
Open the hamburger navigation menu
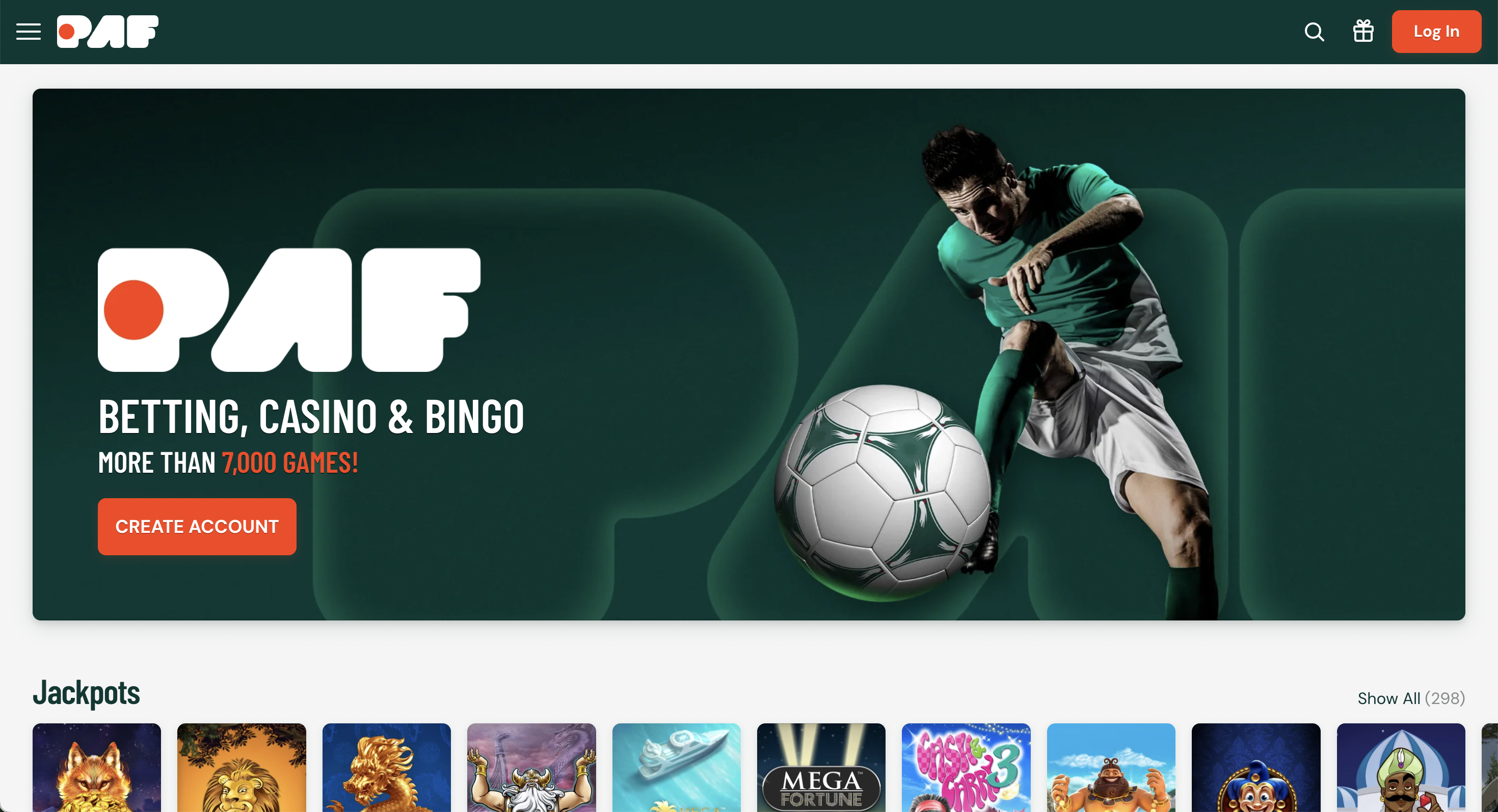[x=28, y=32]
